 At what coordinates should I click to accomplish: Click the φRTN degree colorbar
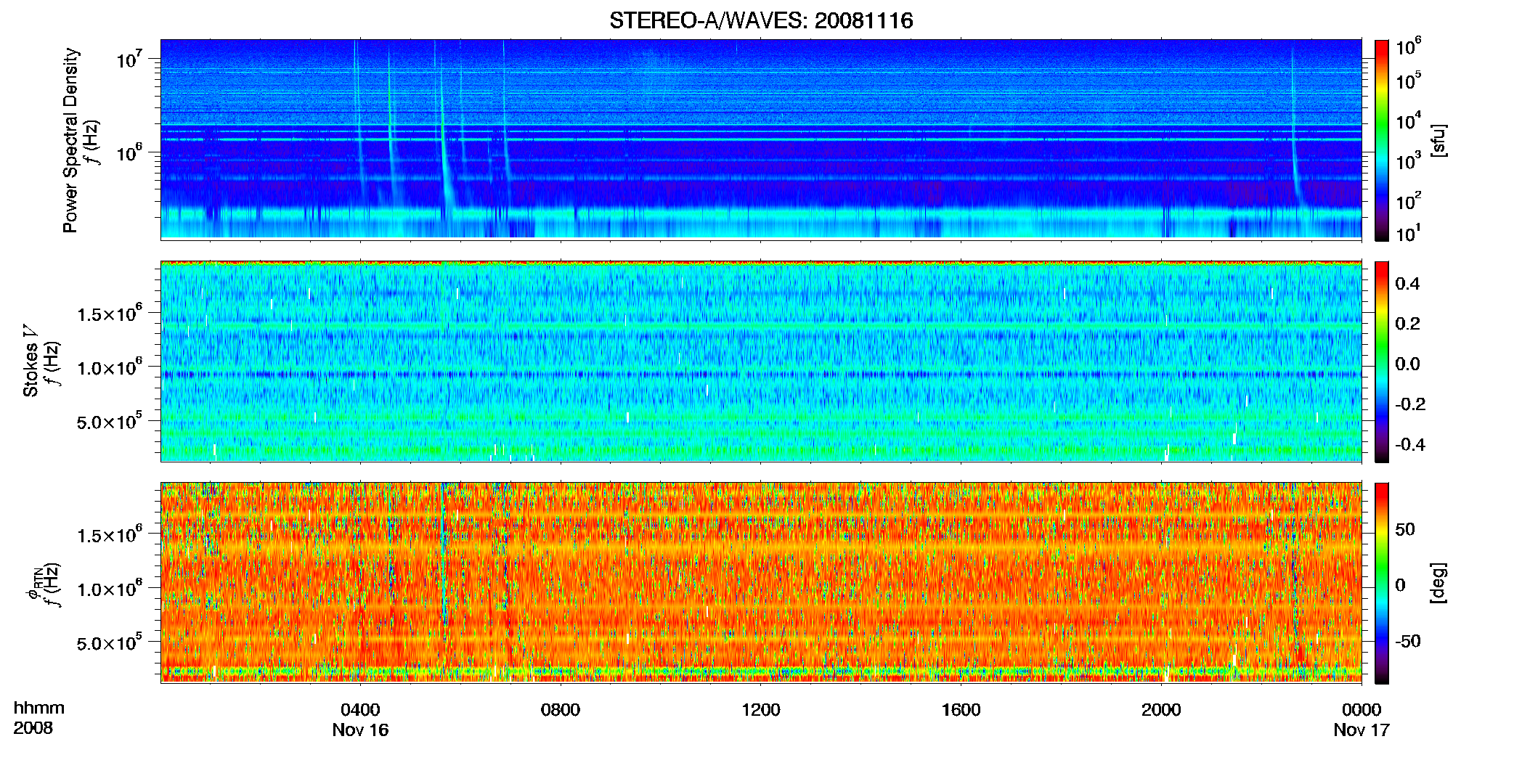click(x=1382, y=583)
